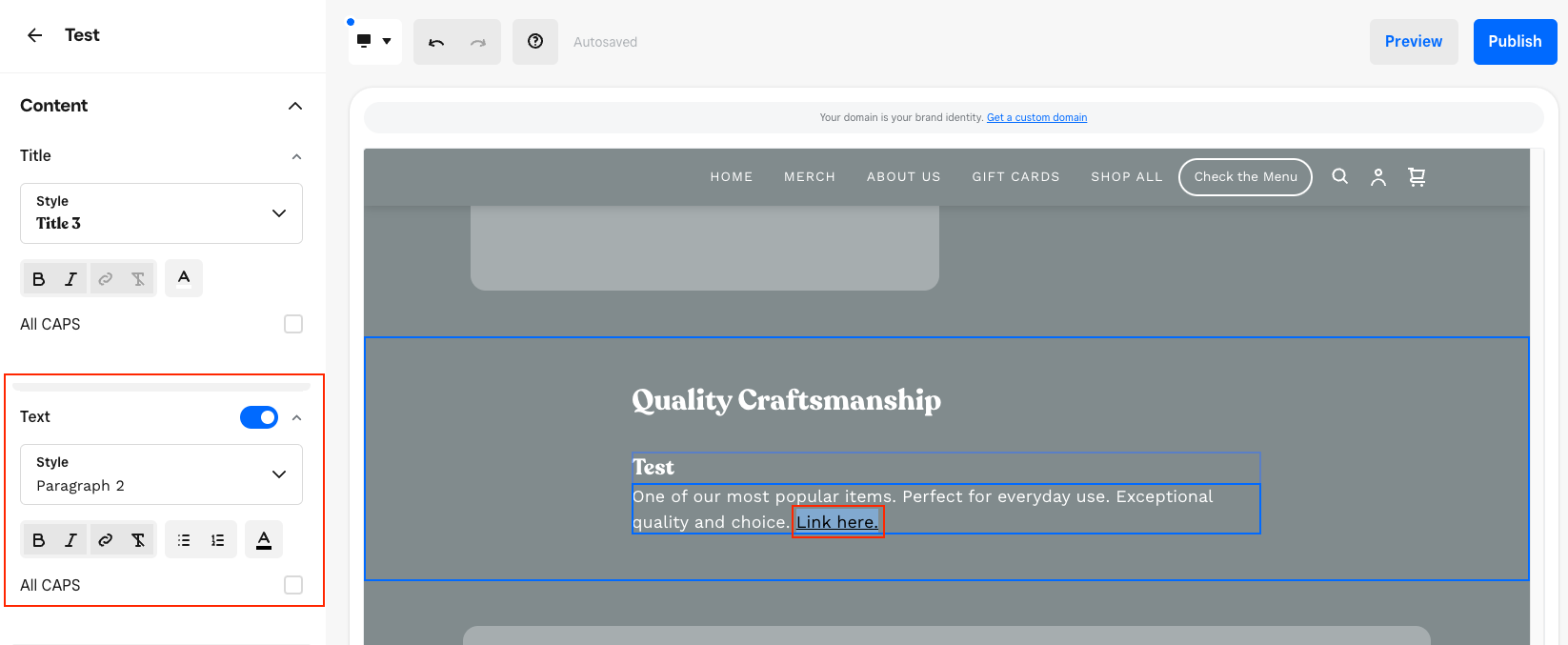Open the HOME navigation item

[732, 177]
